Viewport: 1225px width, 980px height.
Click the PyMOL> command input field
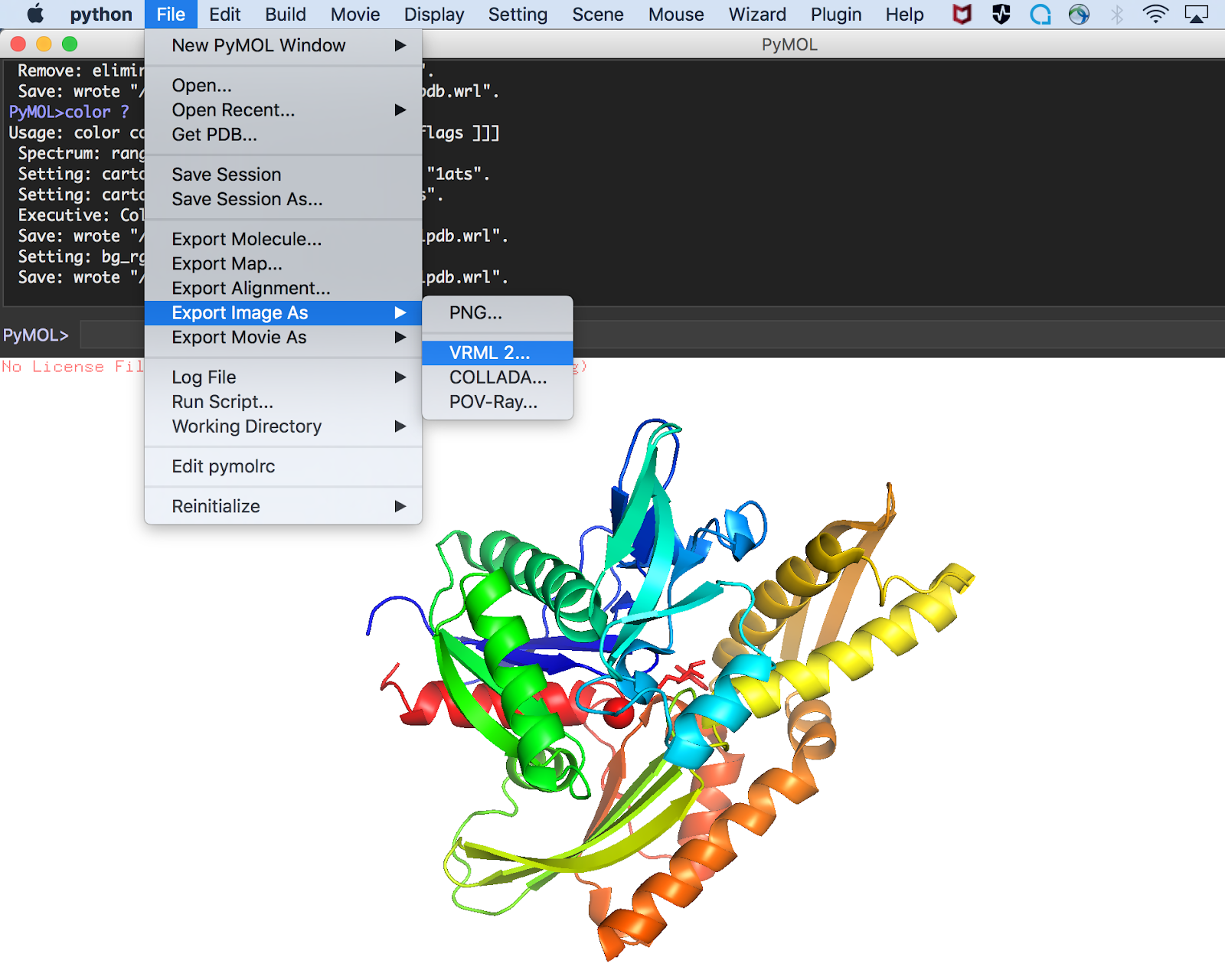point(652,335)
